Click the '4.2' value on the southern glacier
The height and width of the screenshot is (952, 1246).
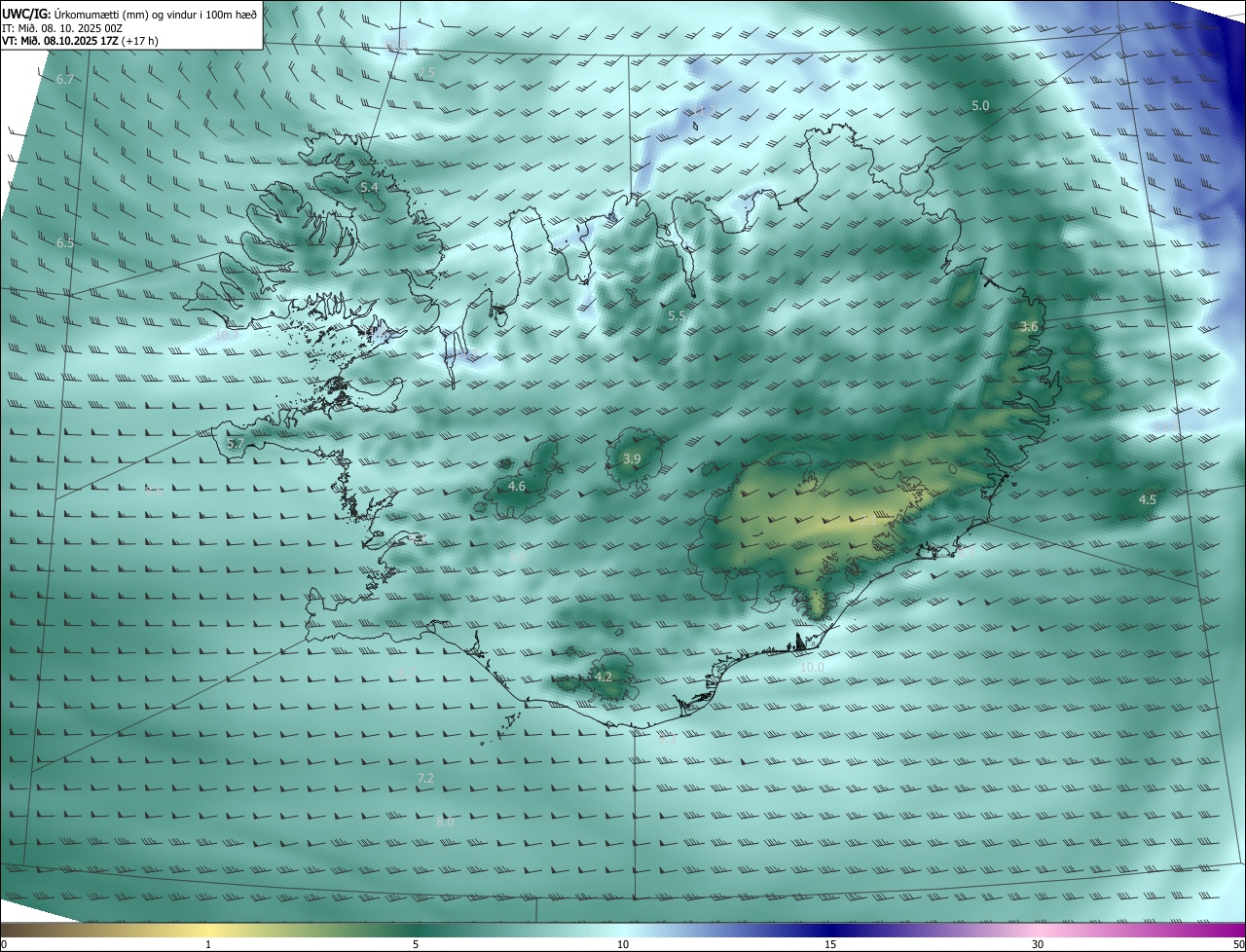click(x=604, y=677)
